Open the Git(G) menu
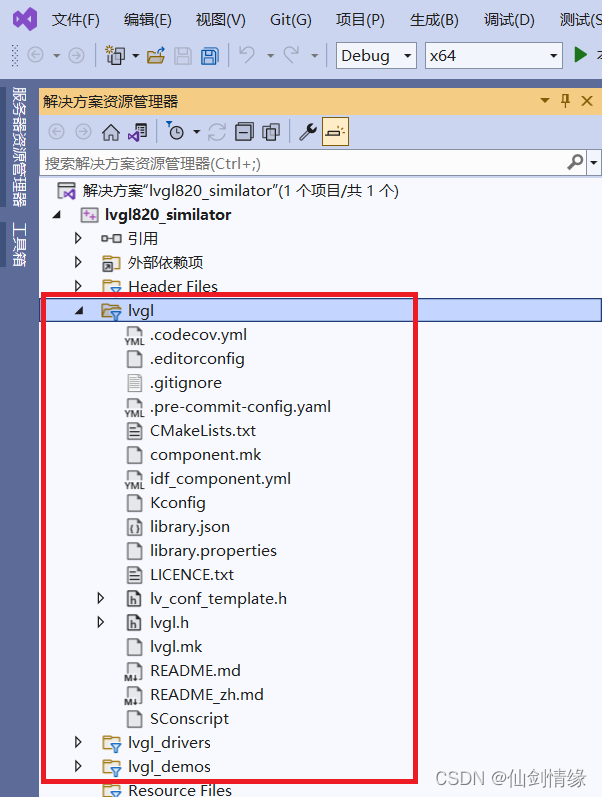 click(290, 20)
